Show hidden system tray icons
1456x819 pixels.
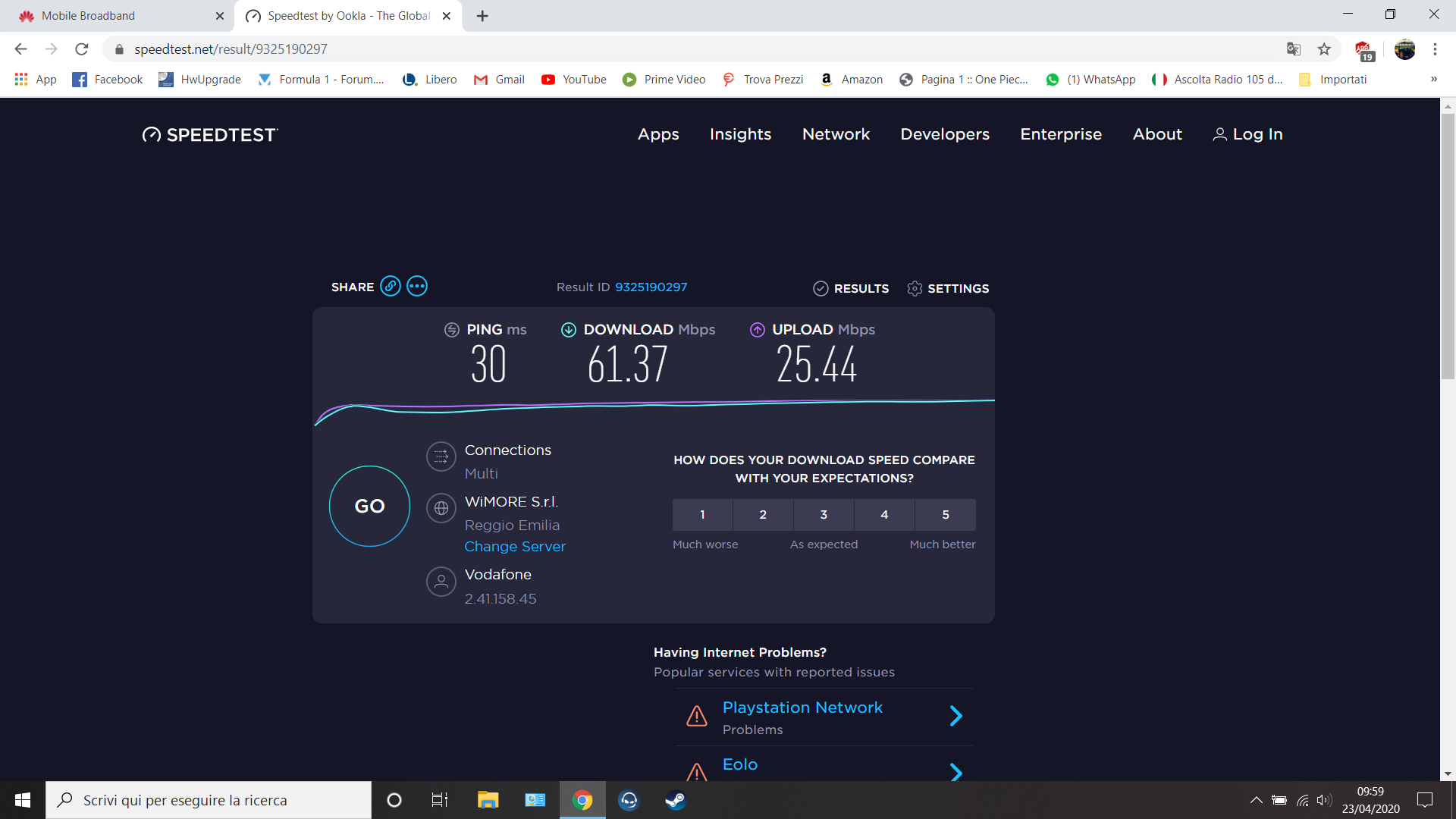pos(1257,800)
